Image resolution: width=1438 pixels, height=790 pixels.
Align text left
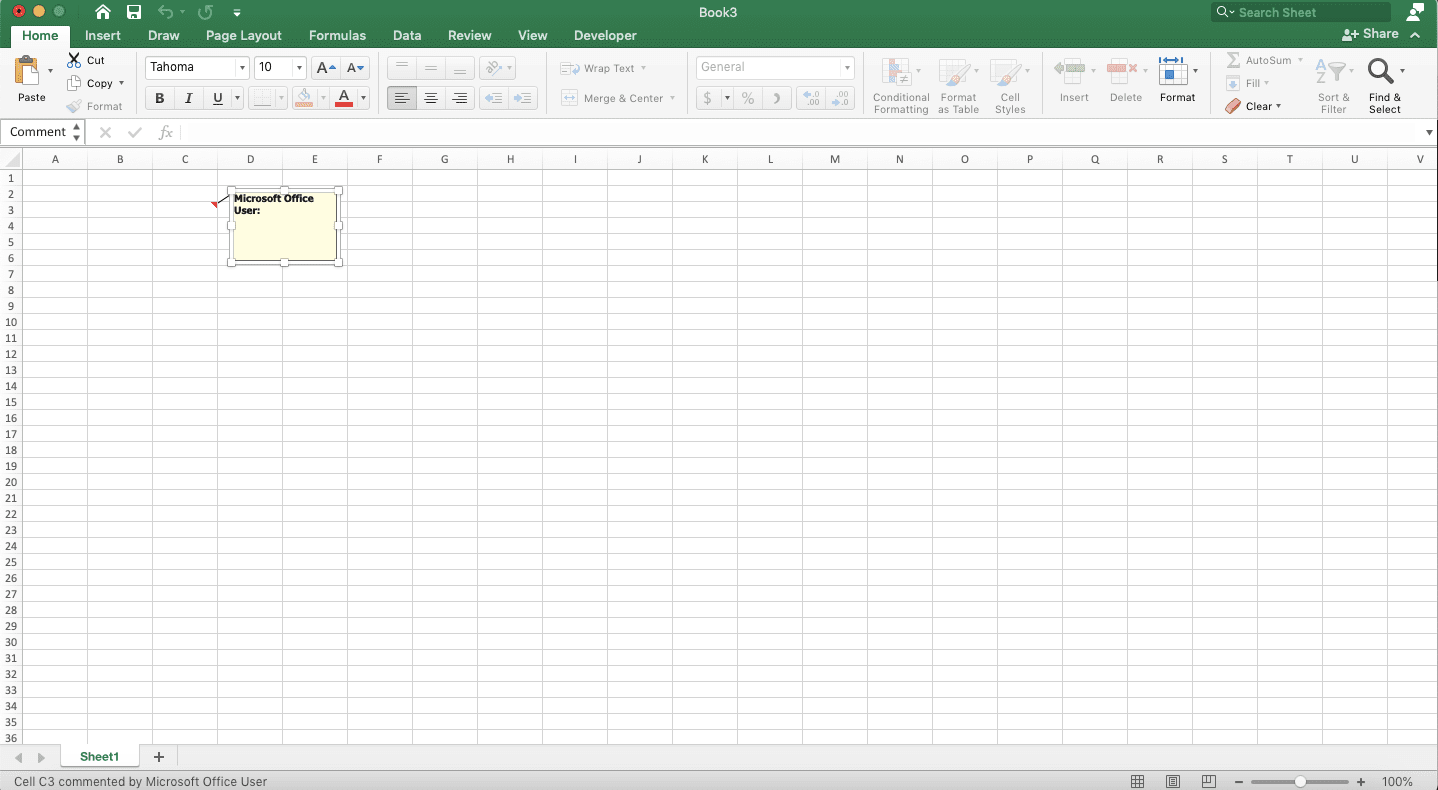[402, 98]
